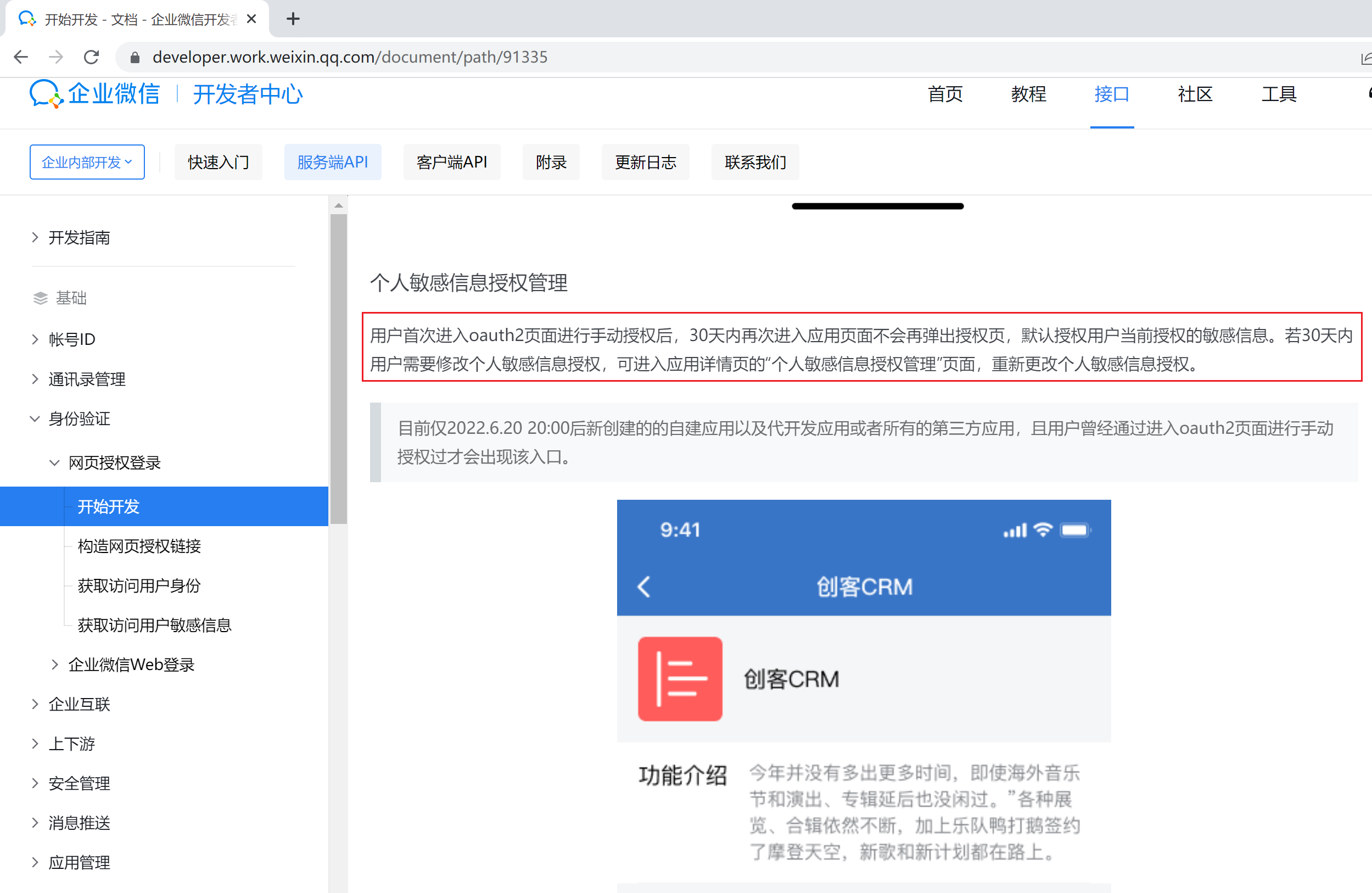Click 基础 section heading
This screenshot has width=1372, height=893.
71,298
